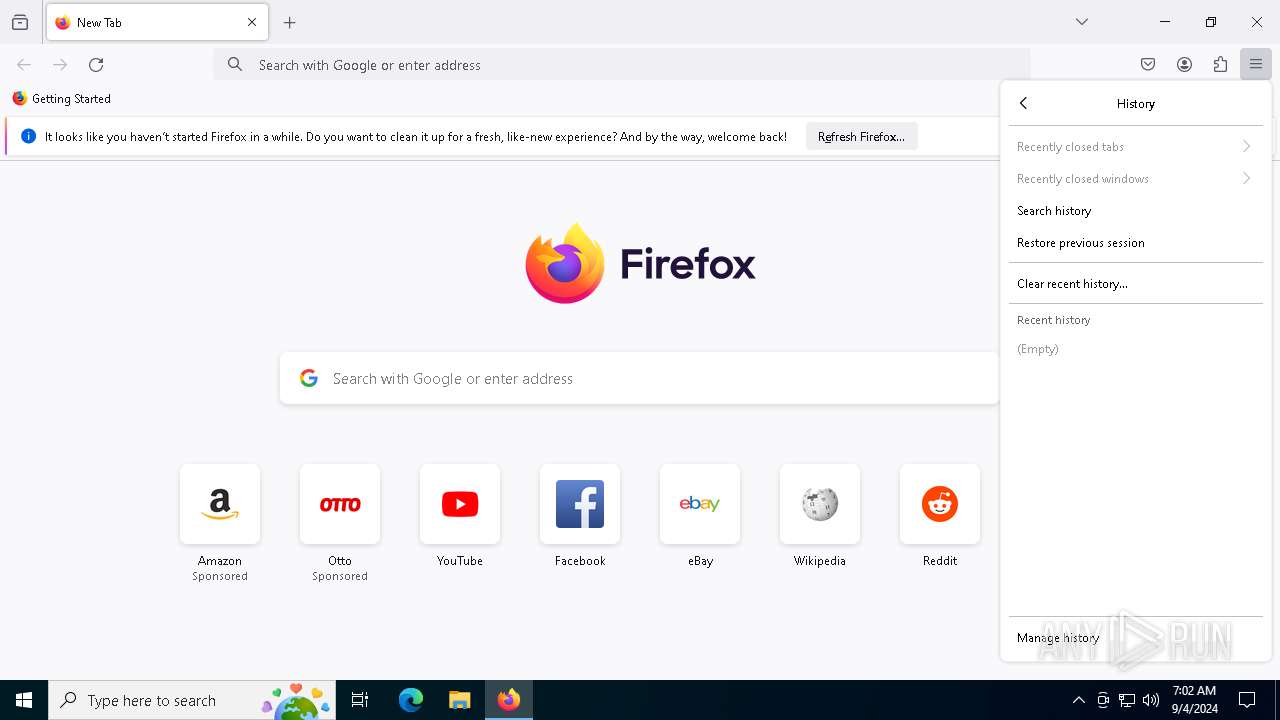Screen dimensions: 1280x720
Task: Click the forward navigation arrow
Action: coord(60,65)
